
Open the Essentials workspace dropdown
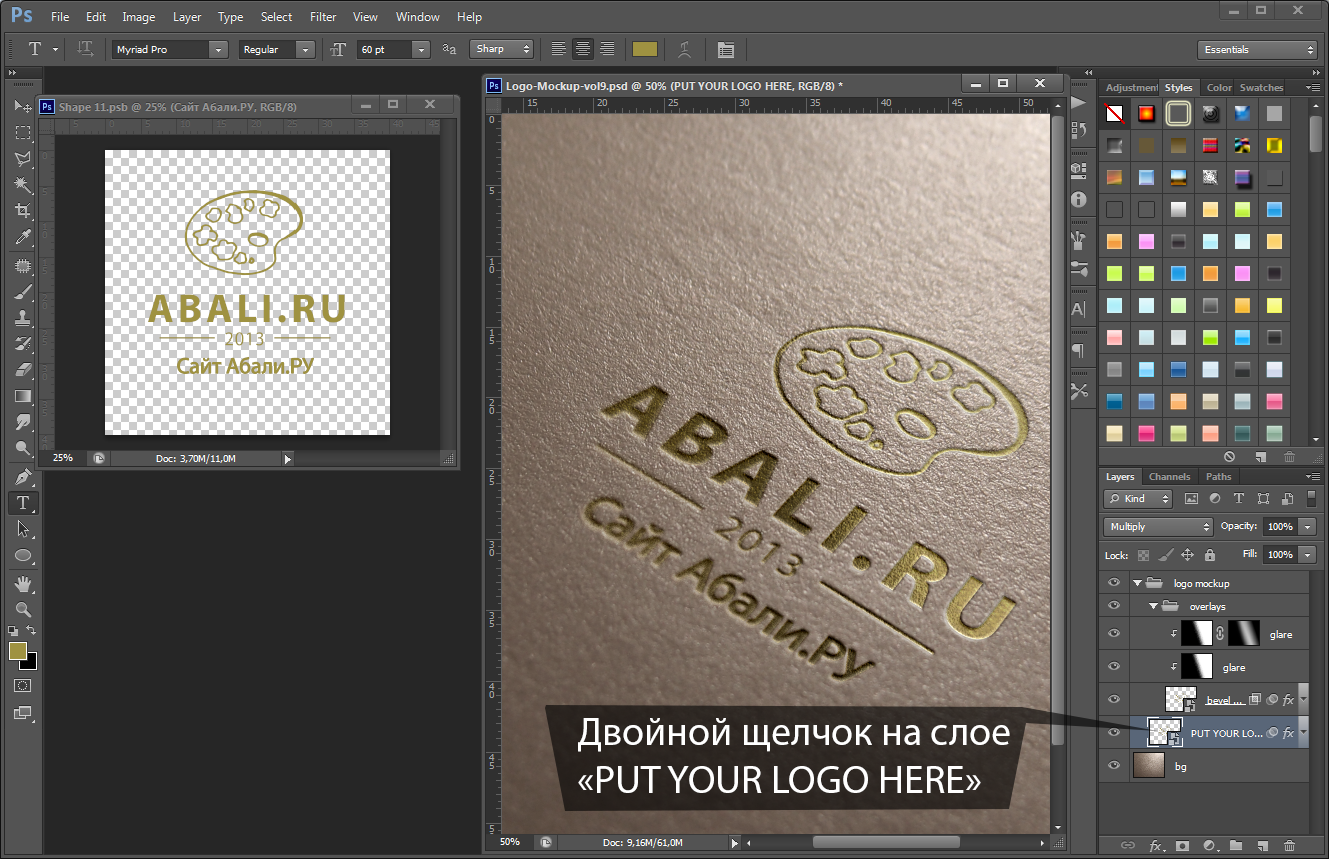(1257, 49)
